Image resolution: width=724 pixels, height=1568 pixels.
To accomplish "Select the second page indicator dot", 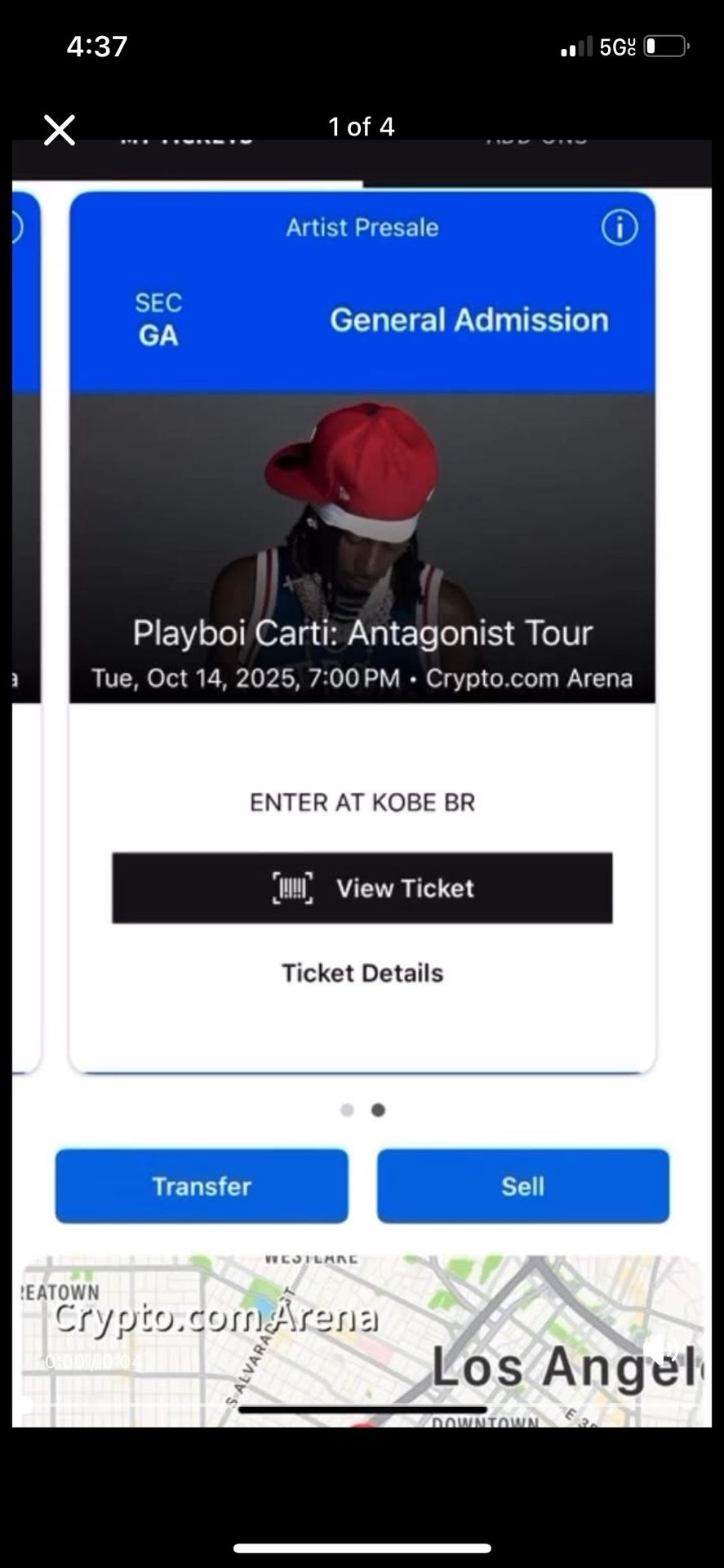I will point(378,1110).
